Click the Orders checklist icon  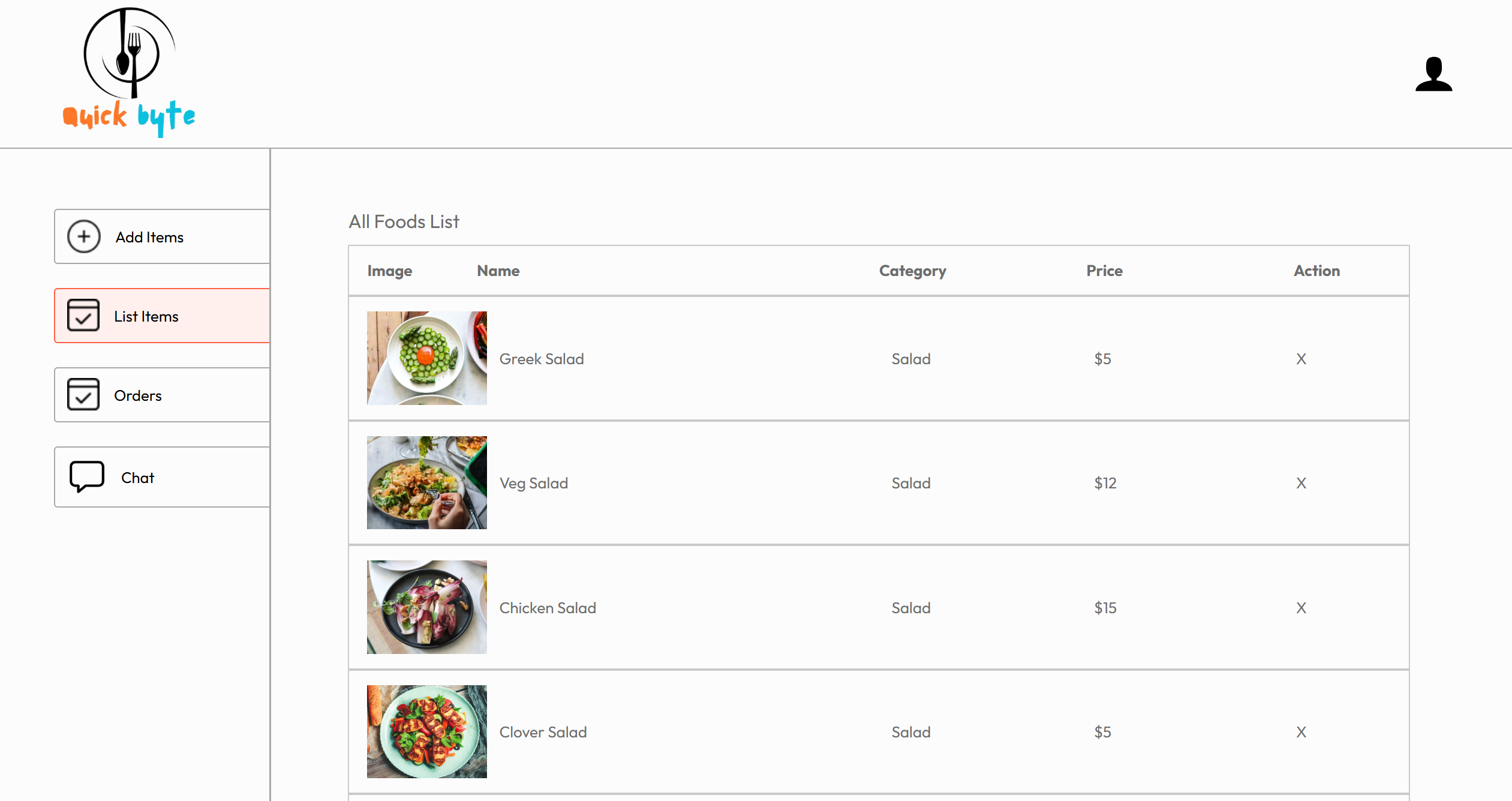tap(83, 394)
